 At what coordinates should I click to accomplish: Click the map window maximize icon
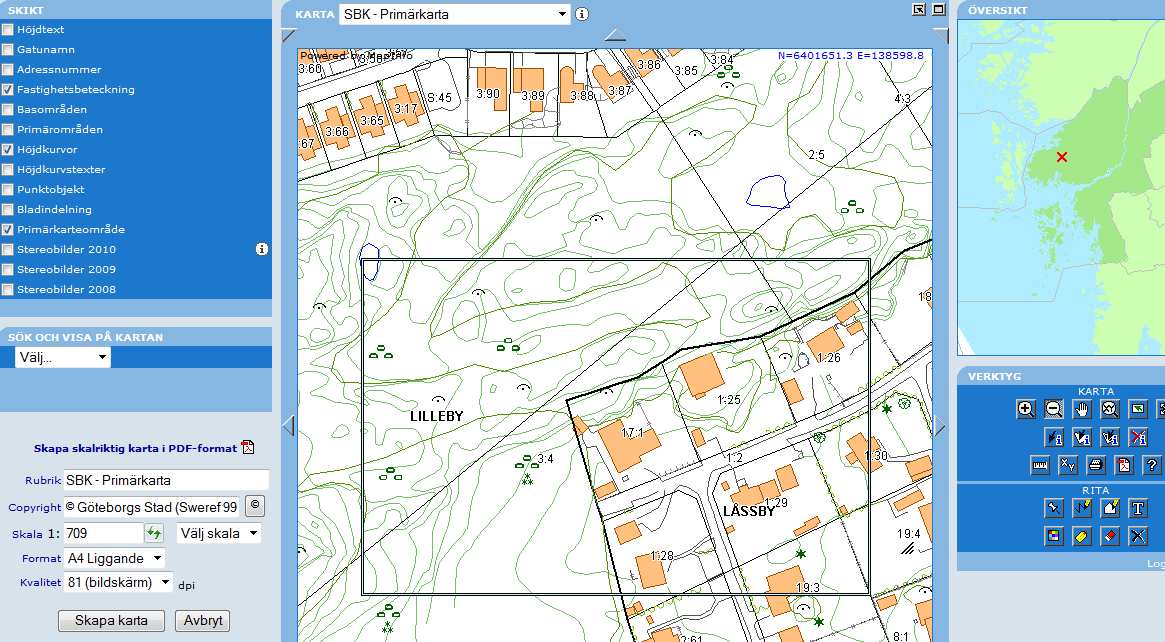pos(938,10)
